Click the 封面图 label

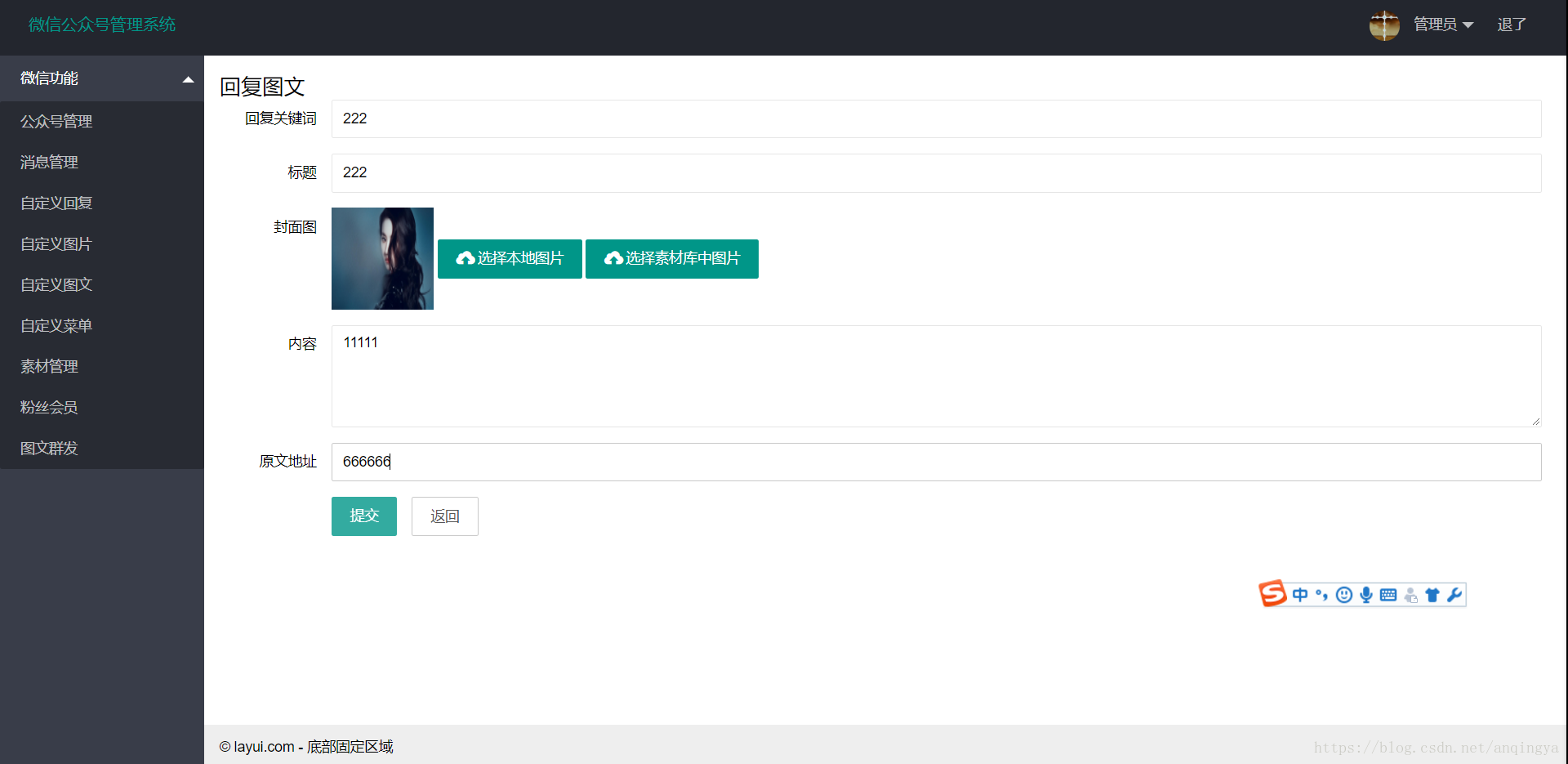tap(295, 227)
